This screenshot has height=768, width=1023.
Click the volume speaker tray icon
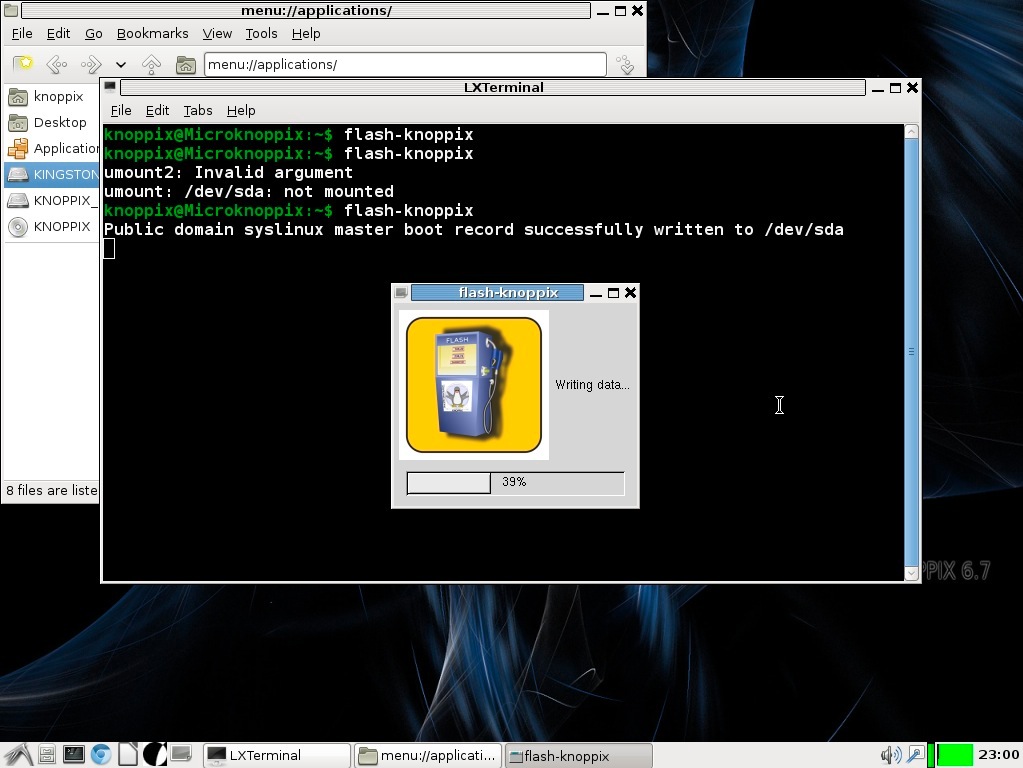891,756
